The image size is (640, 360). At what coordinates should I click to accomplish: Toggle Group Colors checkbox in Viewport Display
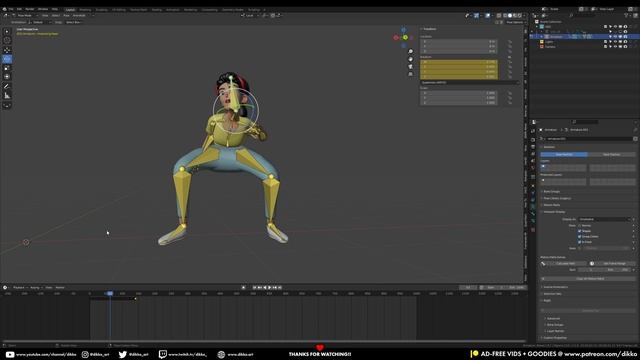580,236
